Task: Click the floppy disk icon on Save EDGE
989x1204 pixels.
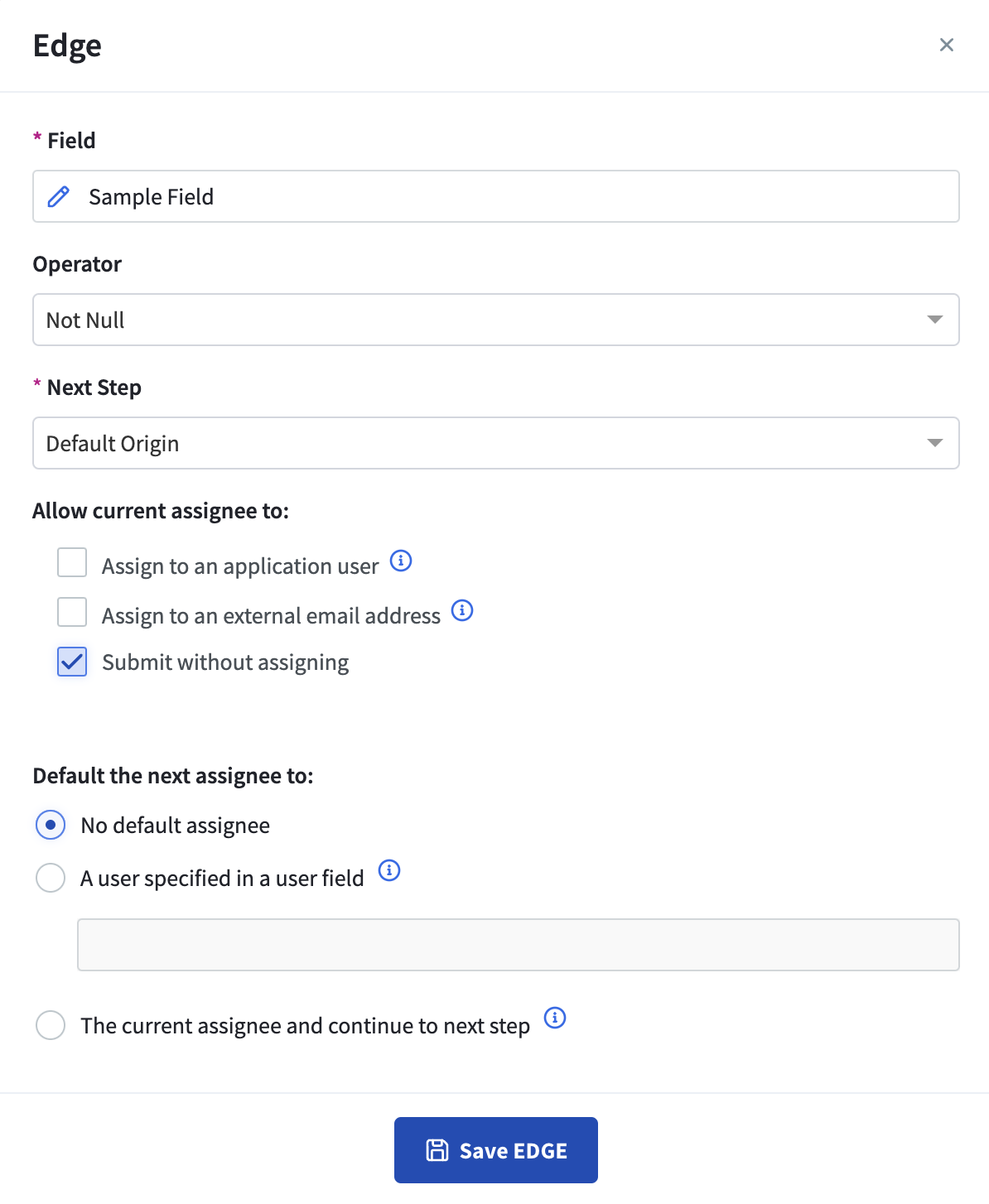Action: (437, 1150)
